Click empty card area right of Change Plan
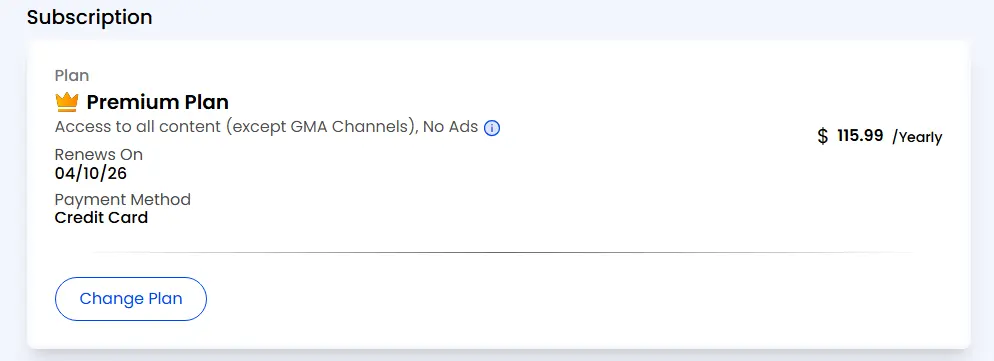The height and width of the screenshot is (361, 994). coord(571,299)
